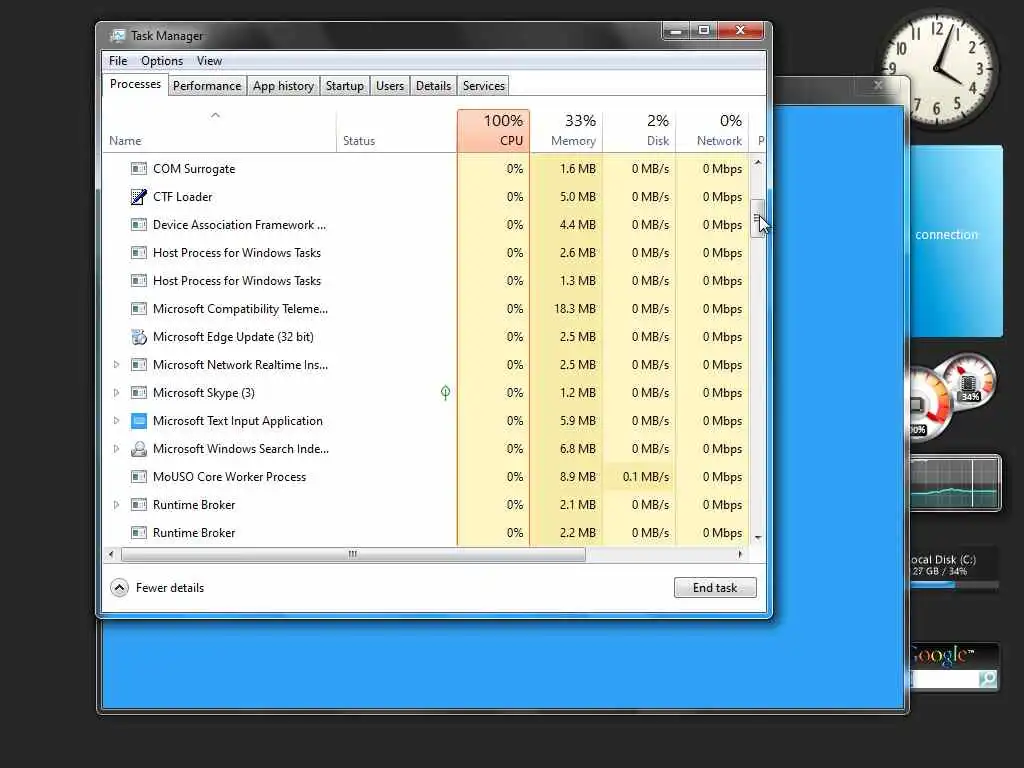This screenshot has height=768, width=1024.
Task: Click the CTF Loader pen icon
Action: (x=138, y=197)
